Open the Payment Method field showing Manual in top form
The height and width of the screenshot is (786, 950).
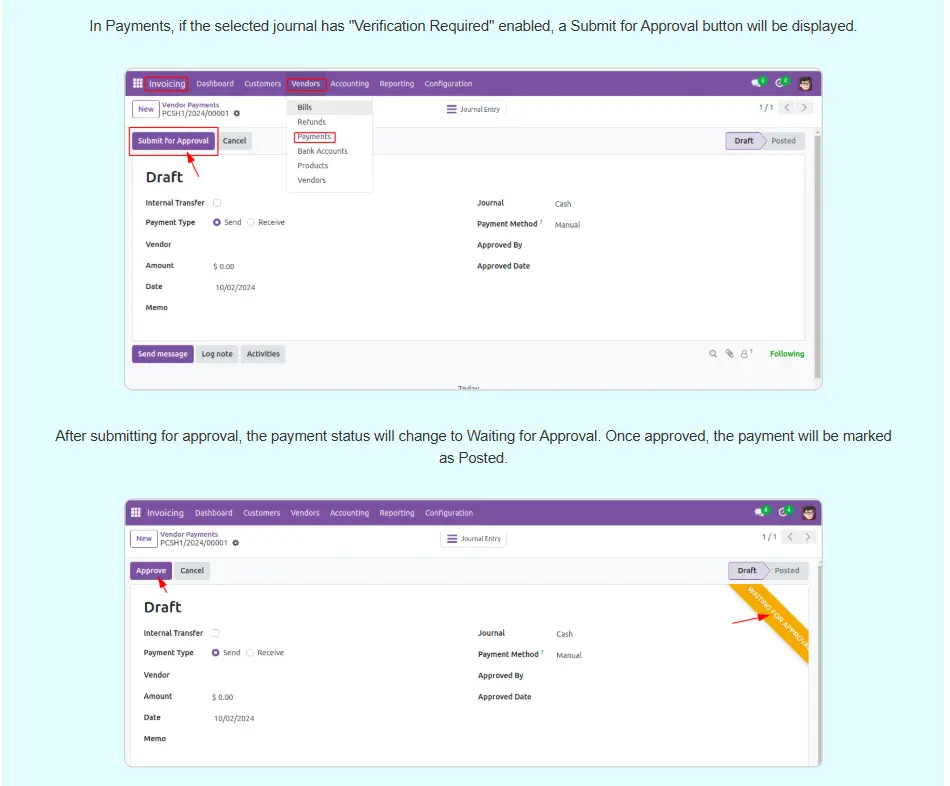(567, 225)
